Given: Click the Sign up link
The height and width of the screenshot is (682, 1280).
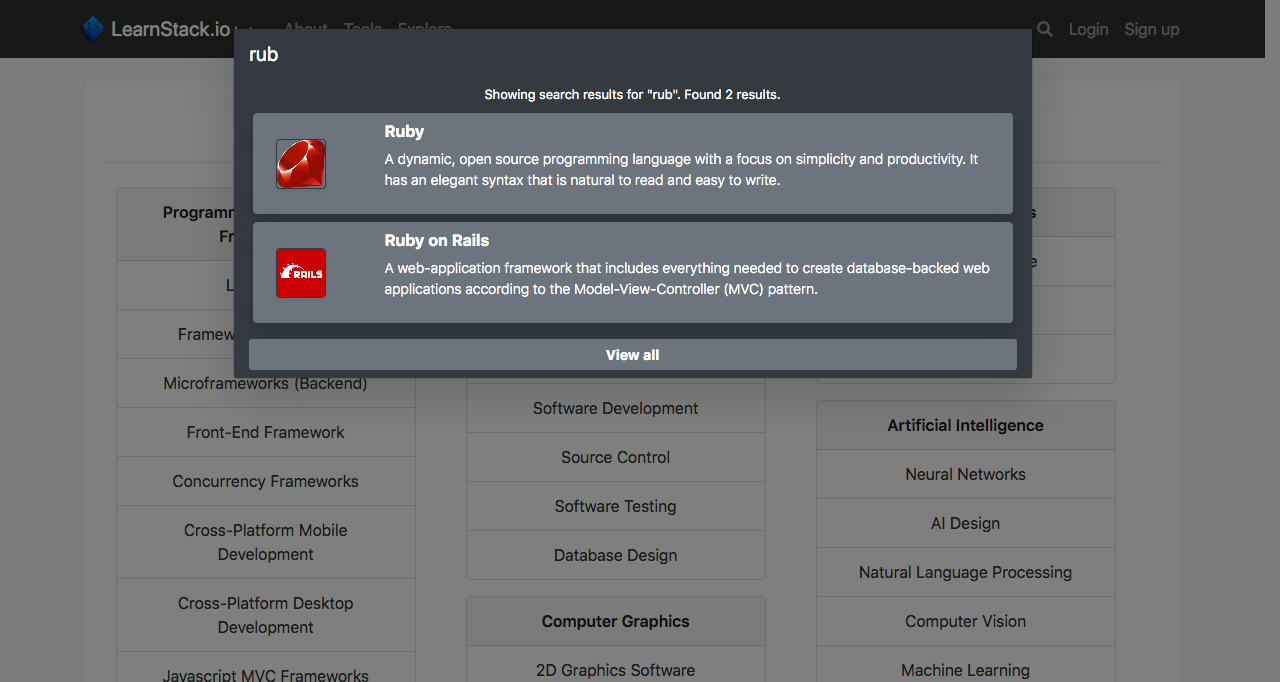Looking at the screenshot, I should pyautogui.click(x=1151, y=29).
